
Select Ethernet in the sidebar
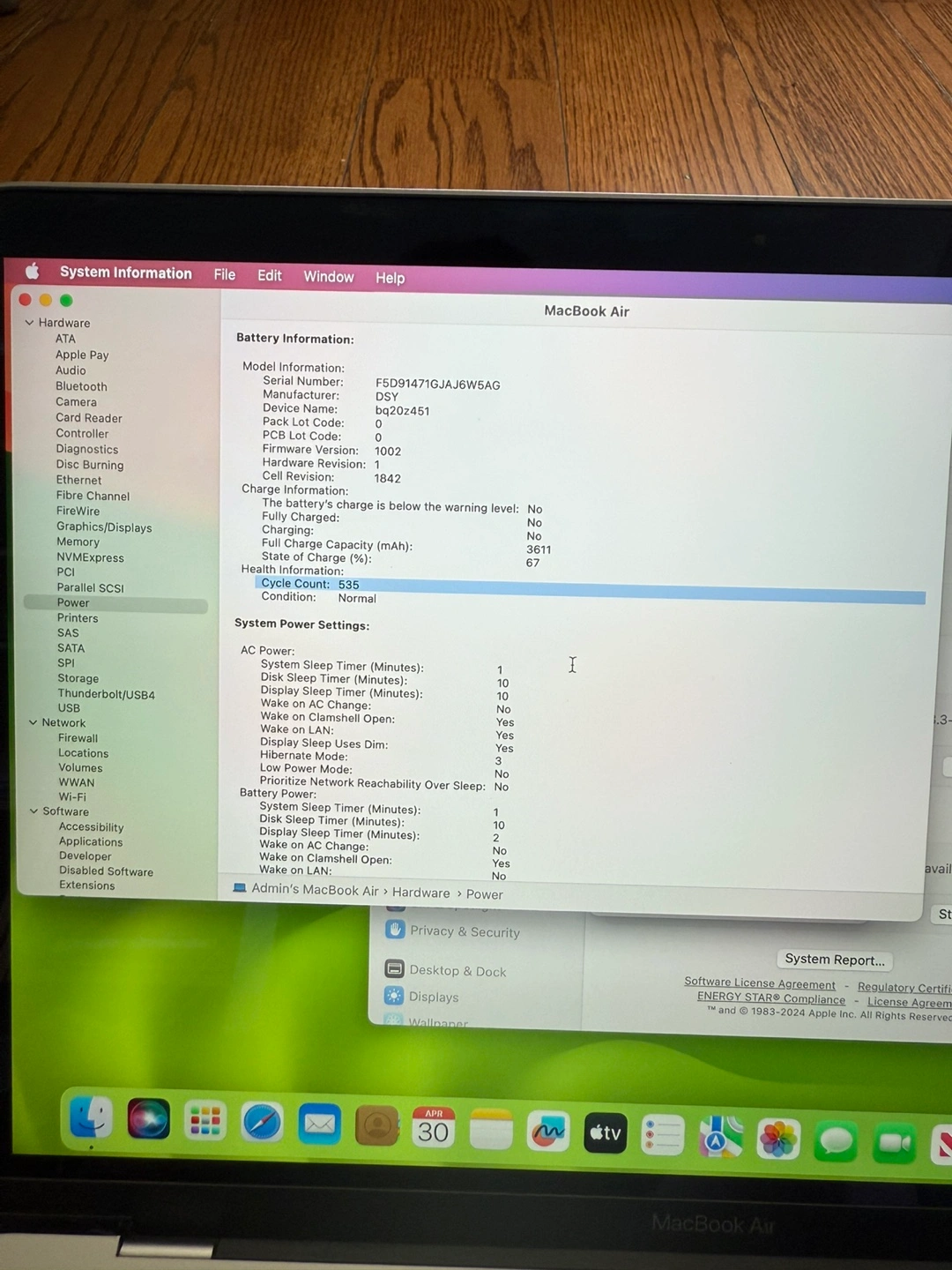pos(79,481)
